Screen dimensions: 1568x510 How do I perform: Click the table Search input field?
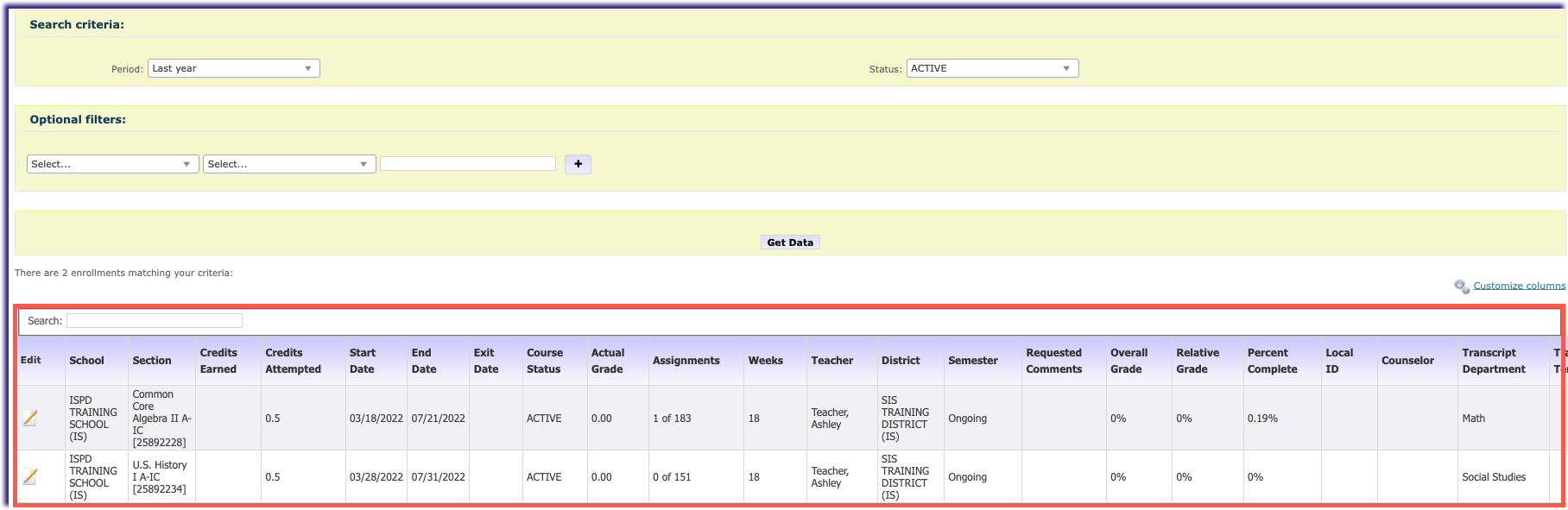(x=155, y=321)
